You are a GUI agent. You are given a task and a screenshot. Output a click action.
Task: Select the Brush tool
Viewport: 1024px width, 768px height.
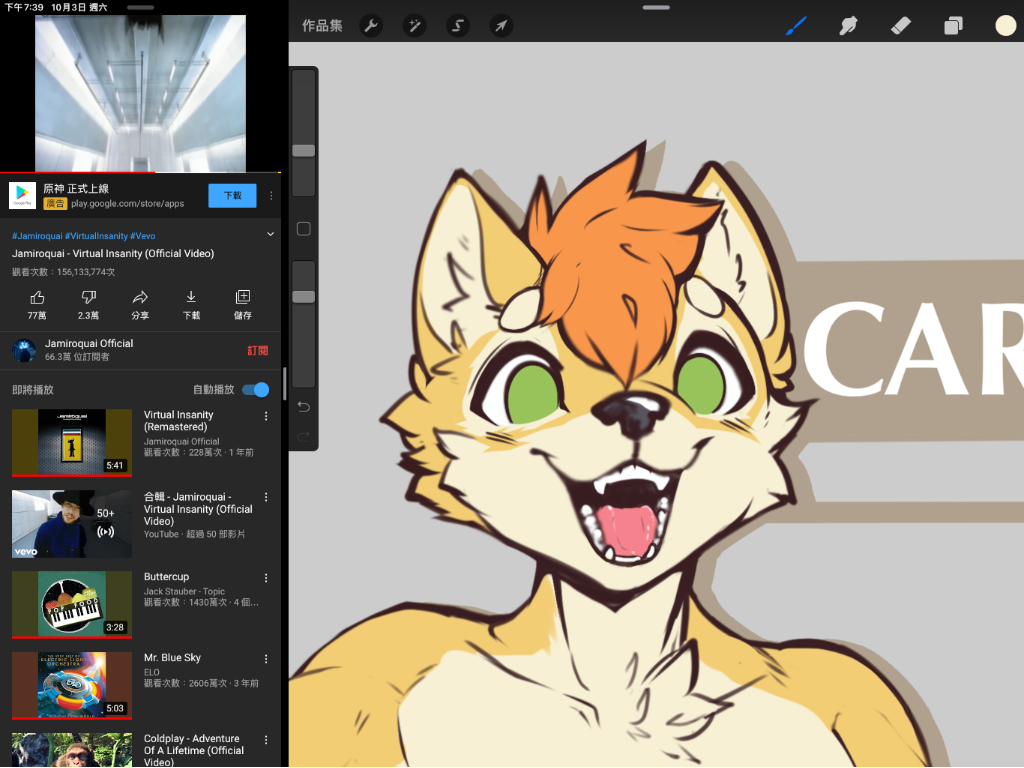click(796, 26)
